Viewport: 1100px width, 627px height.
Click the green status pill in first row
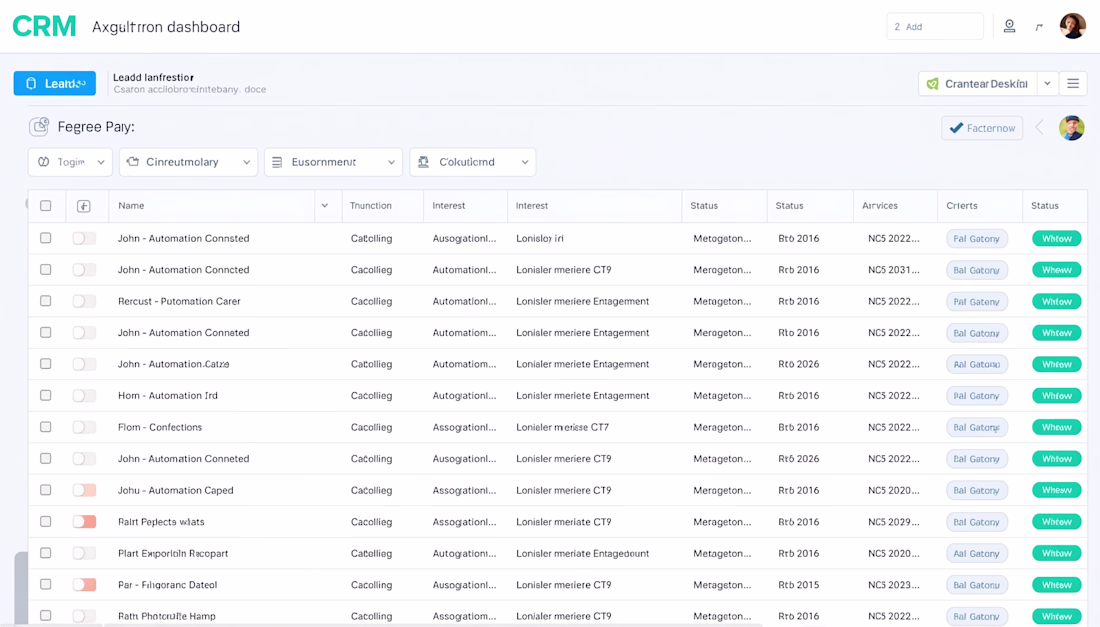click(x=1057, y=238)
